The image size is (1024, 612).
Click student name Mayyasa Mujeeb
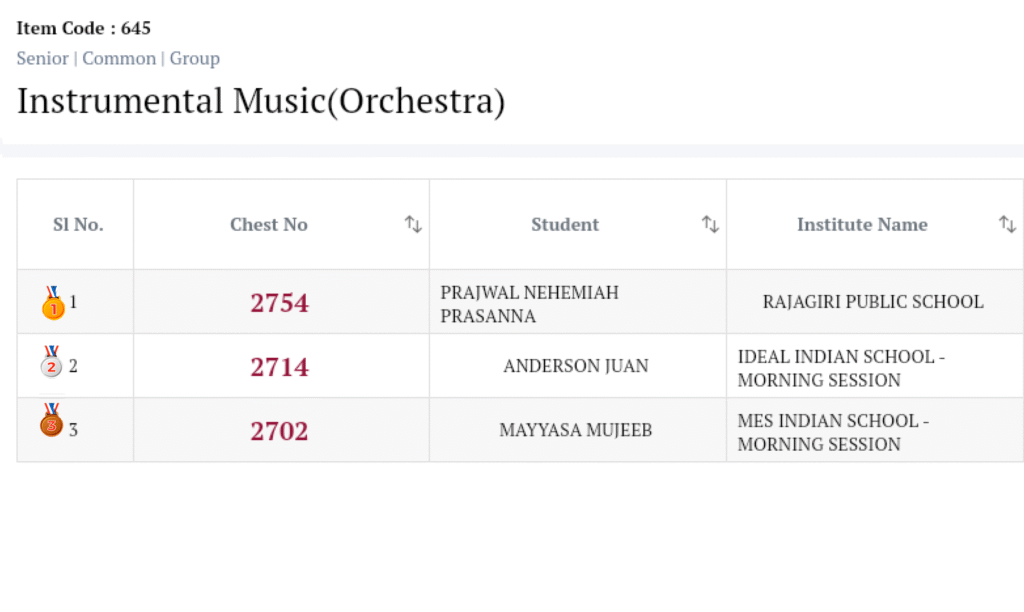point(576,431)
